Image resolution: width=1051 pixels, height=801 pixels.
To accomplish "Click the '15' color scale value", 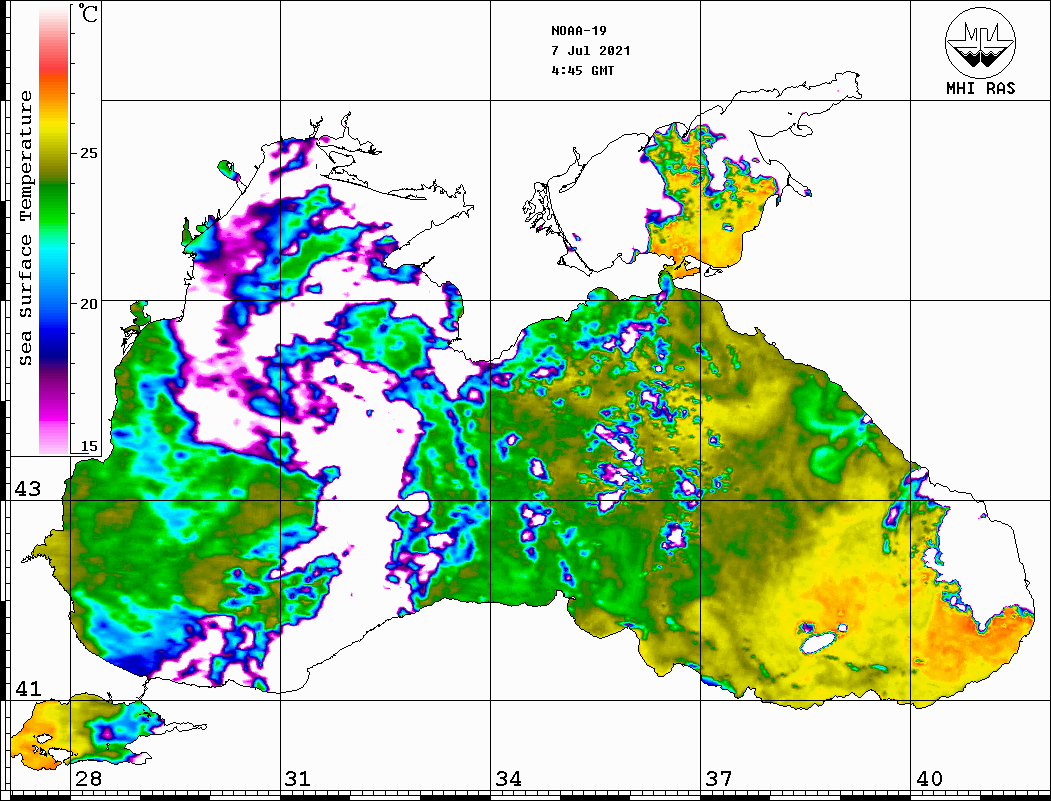I will pos(88,446).
